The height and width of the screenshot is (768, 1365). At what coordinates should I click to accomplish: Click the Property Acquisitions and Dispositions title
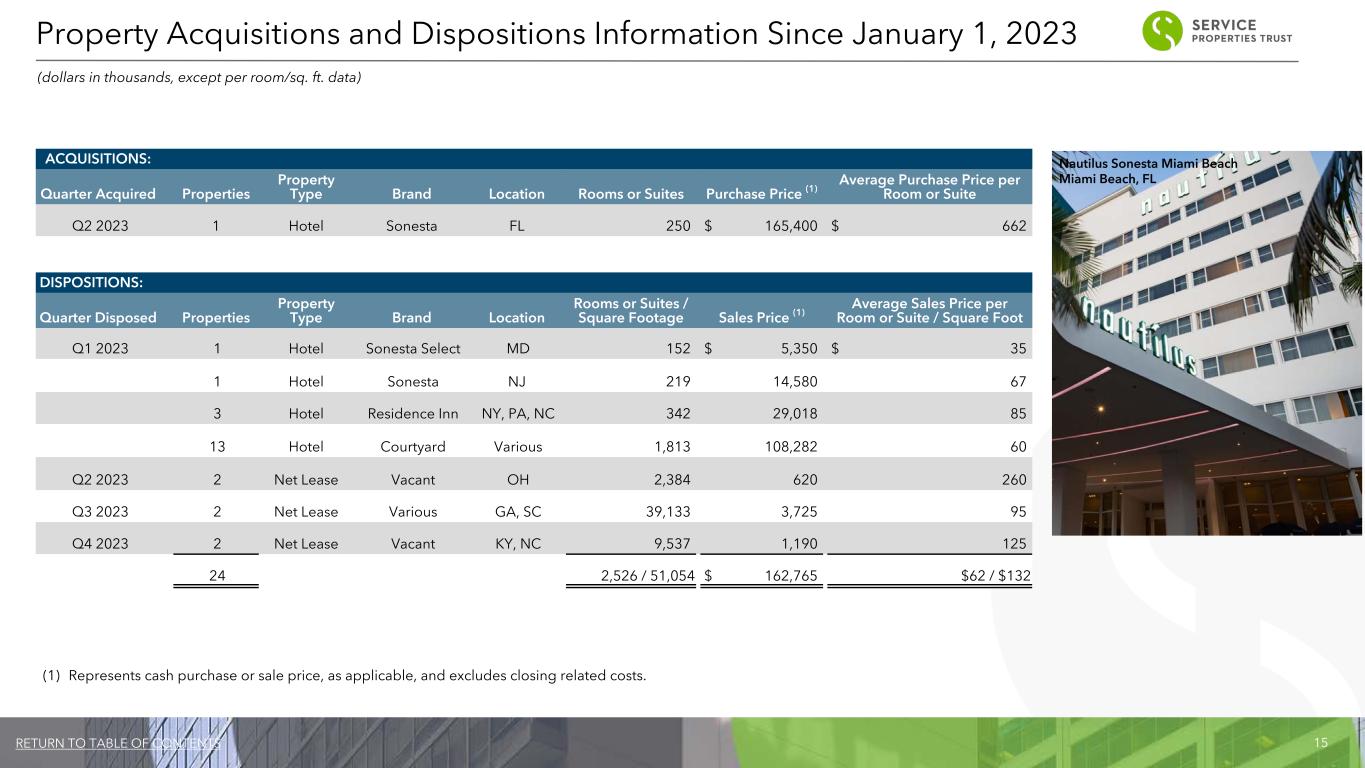(x=556, y=33)
